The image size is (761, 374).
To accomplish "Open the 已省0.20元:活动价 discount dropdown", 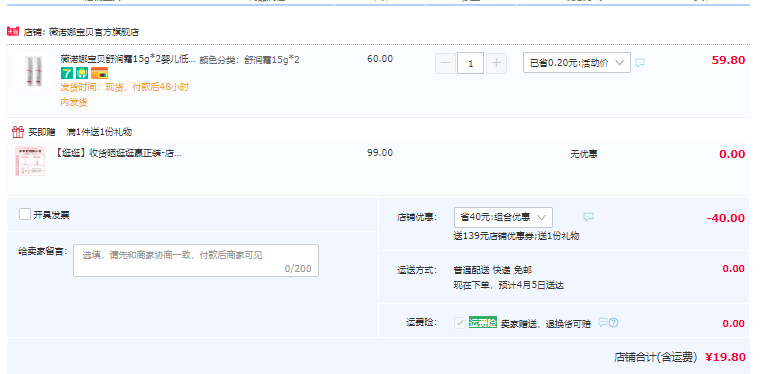I will [x=577, y=63].
